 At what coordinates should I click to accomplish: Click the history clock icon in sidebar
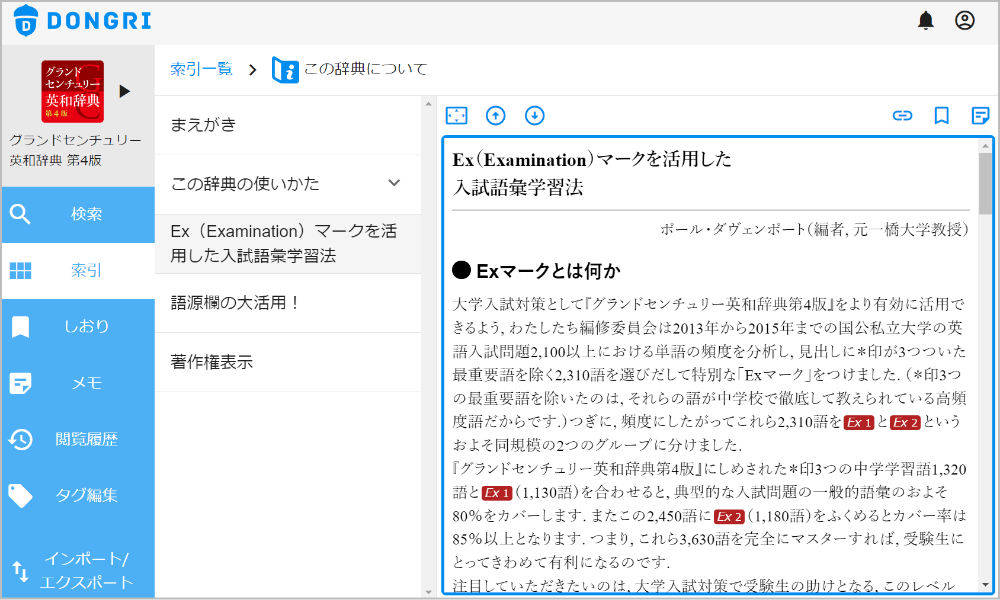20,439
